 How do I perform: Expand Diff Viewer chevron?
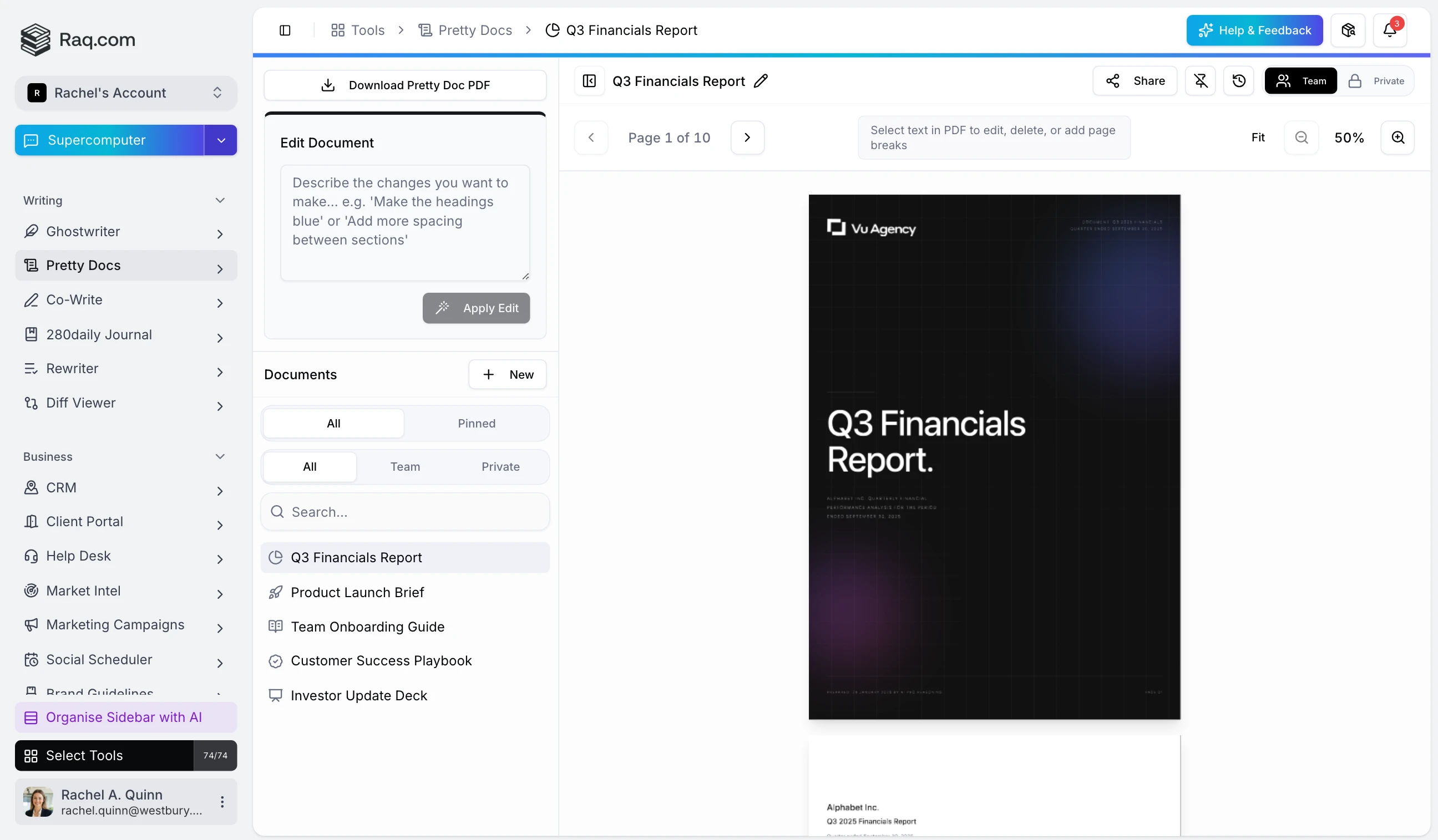coord(220,406)
